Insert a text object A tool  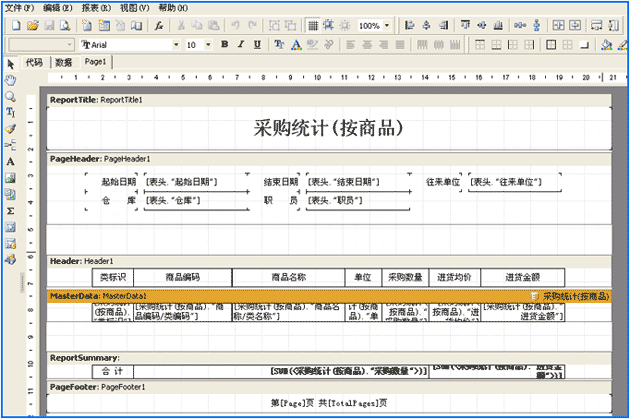point(11,161)
